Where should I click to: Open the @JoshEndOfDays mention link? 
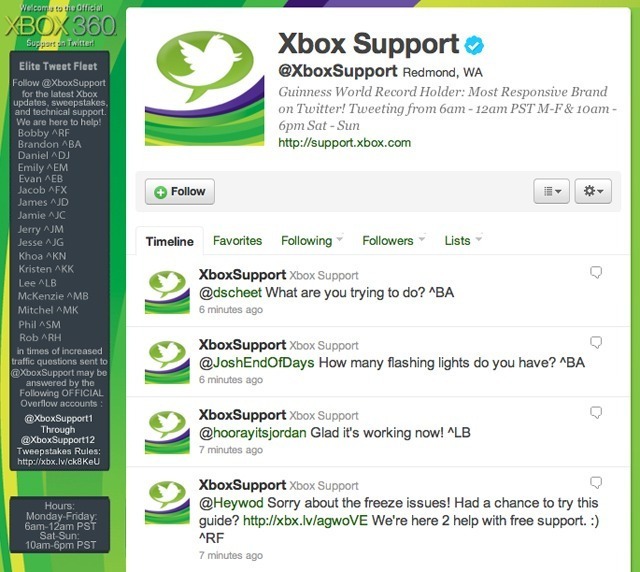click(256, 363)
